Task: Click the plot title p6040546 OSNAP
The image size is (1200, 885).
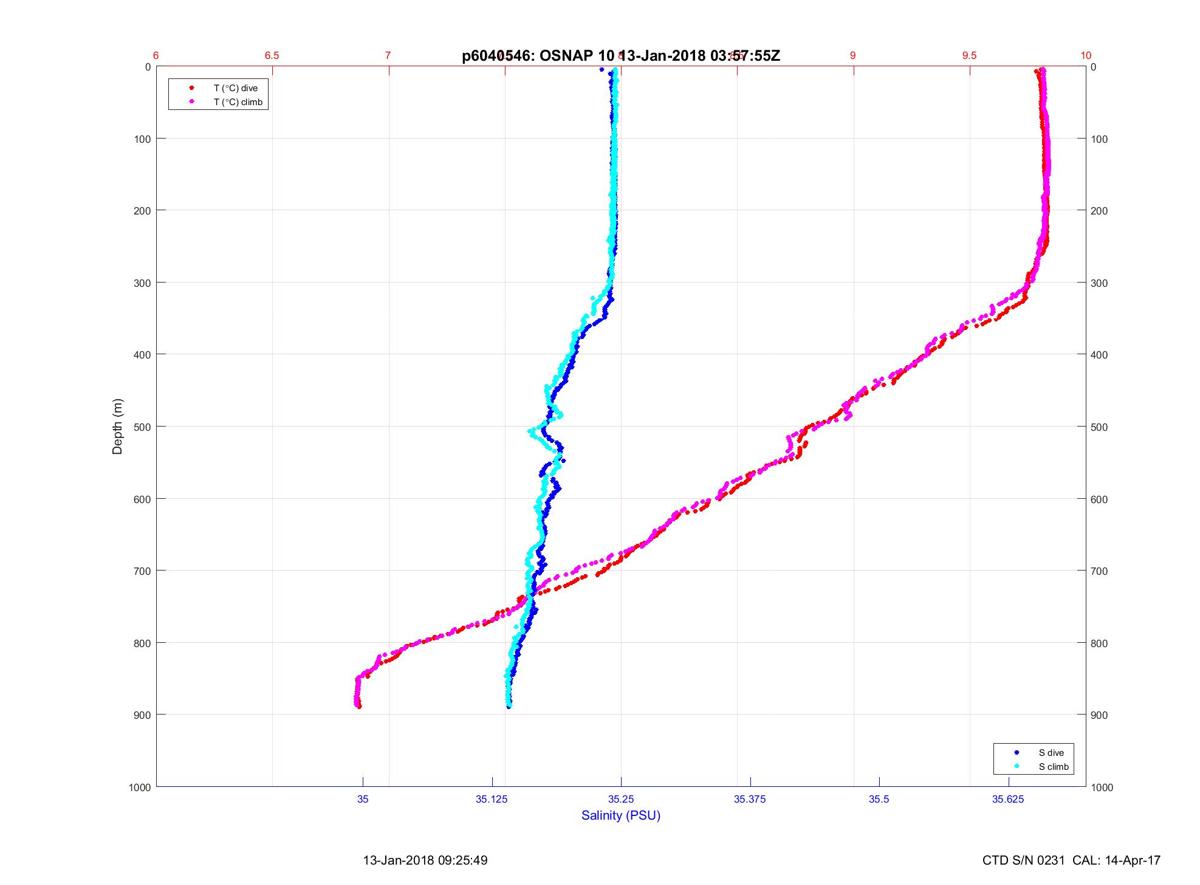Action: click(x=620, y=57)
